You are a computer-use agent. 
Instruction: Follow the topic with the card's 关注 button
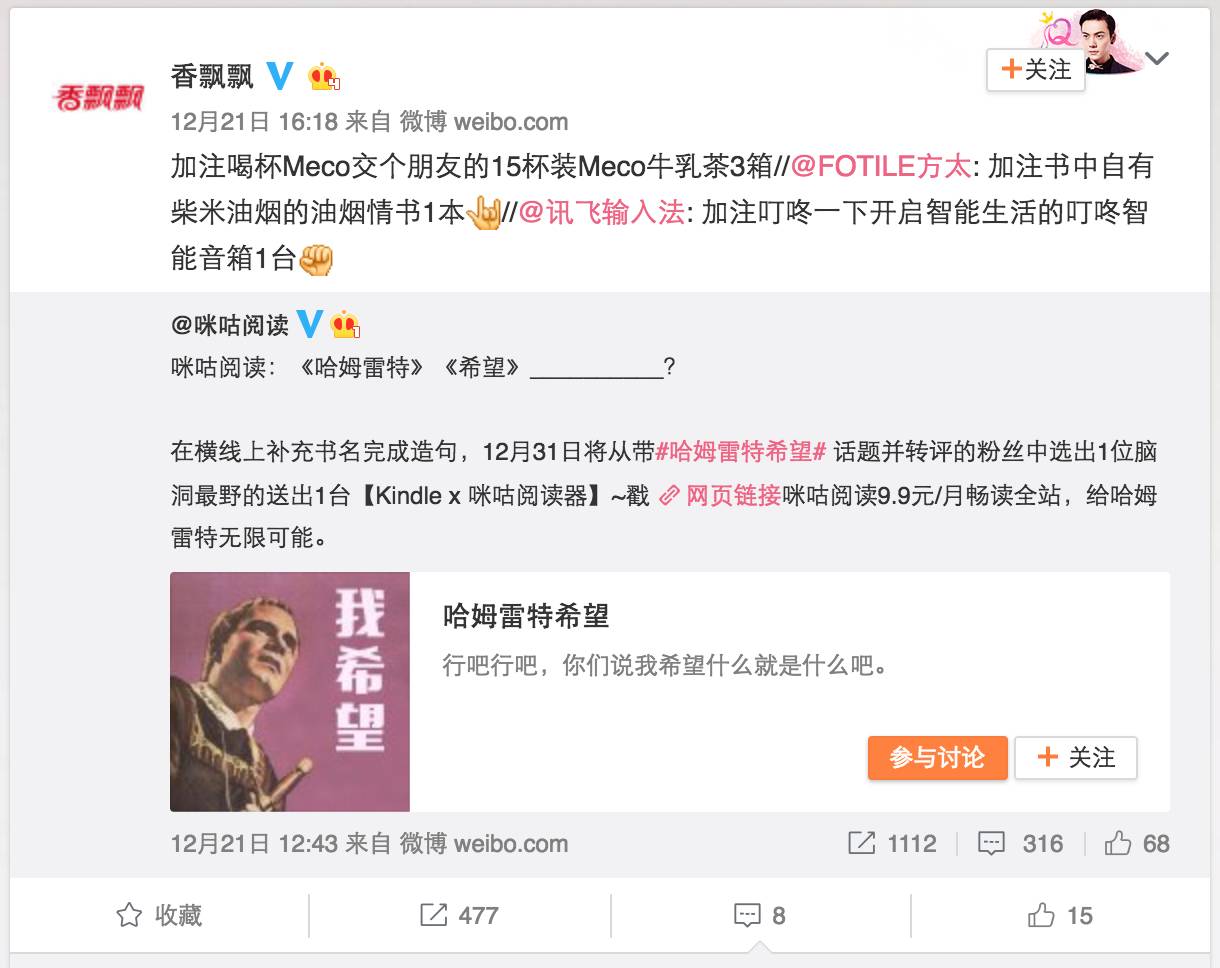(x=1076, y=758)
